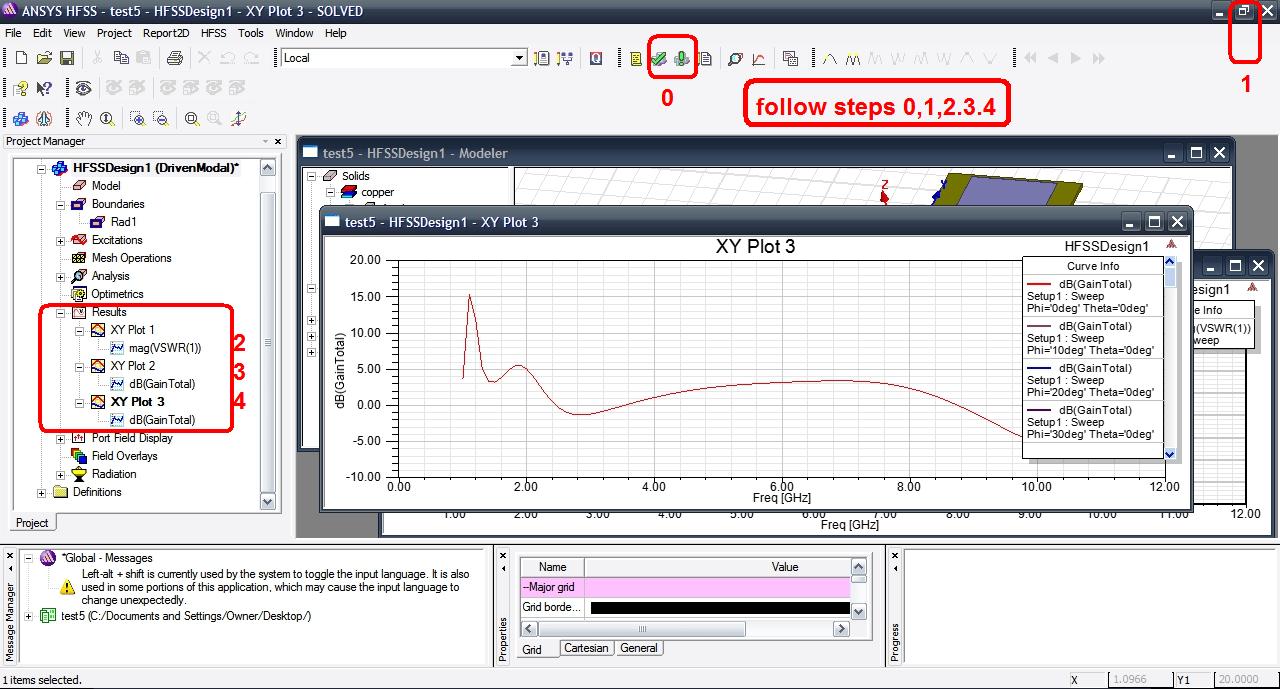Select XY Plot 3 in Results
The width and height of the screenshot is (1280, 689).
pyautogui.click(x=137, y=402)
